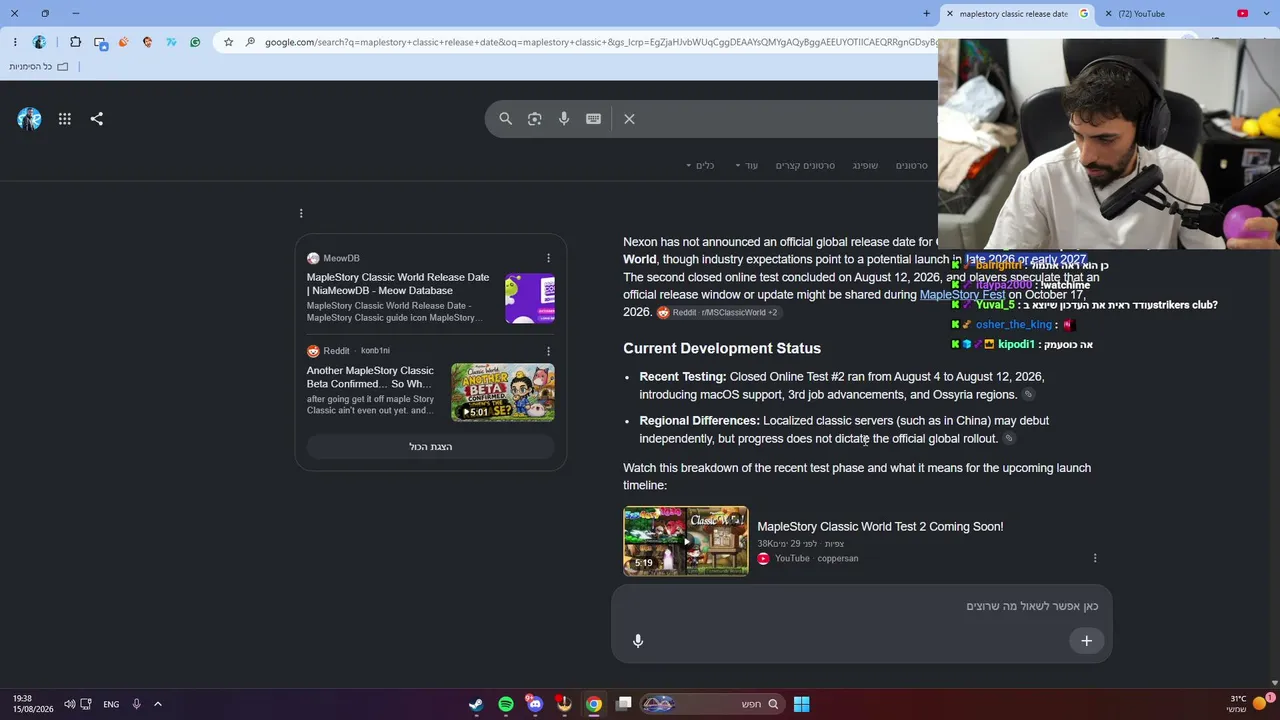1280x720 pixels.
Task: Open 'MapleStory Classic World Release Date' MeowDB link
Action: pos(398,284)
